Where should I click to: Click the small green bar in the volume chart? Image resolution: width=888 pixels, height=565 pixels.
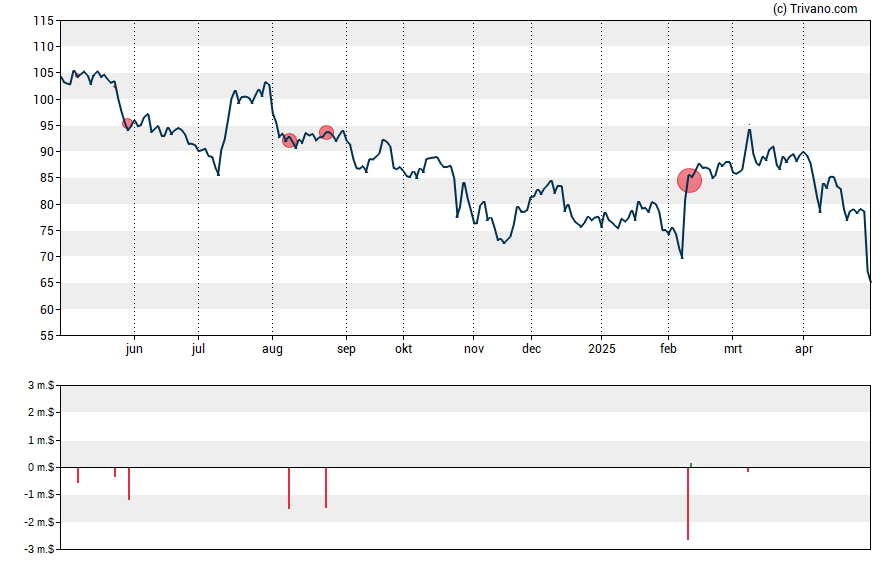tap(691, 465)
